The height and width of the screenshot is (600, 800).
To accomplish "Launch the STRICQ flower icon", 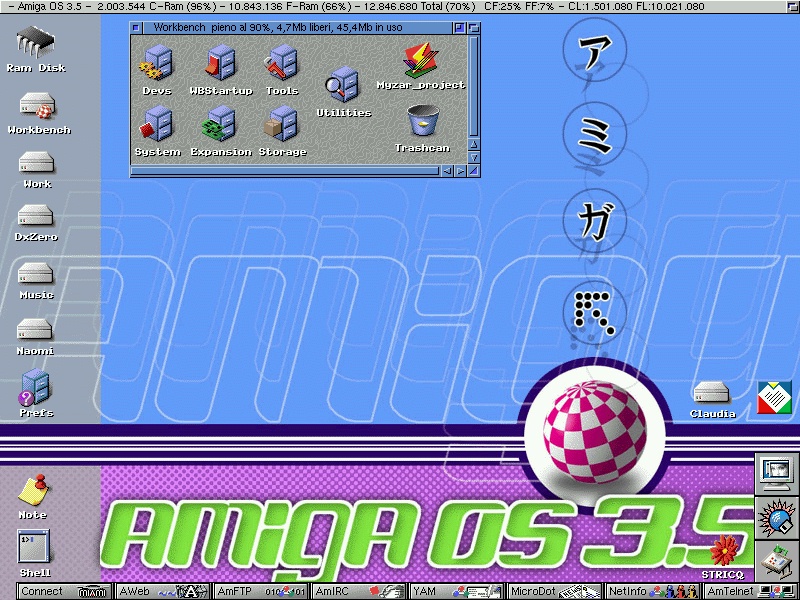I will click(723, 556).
